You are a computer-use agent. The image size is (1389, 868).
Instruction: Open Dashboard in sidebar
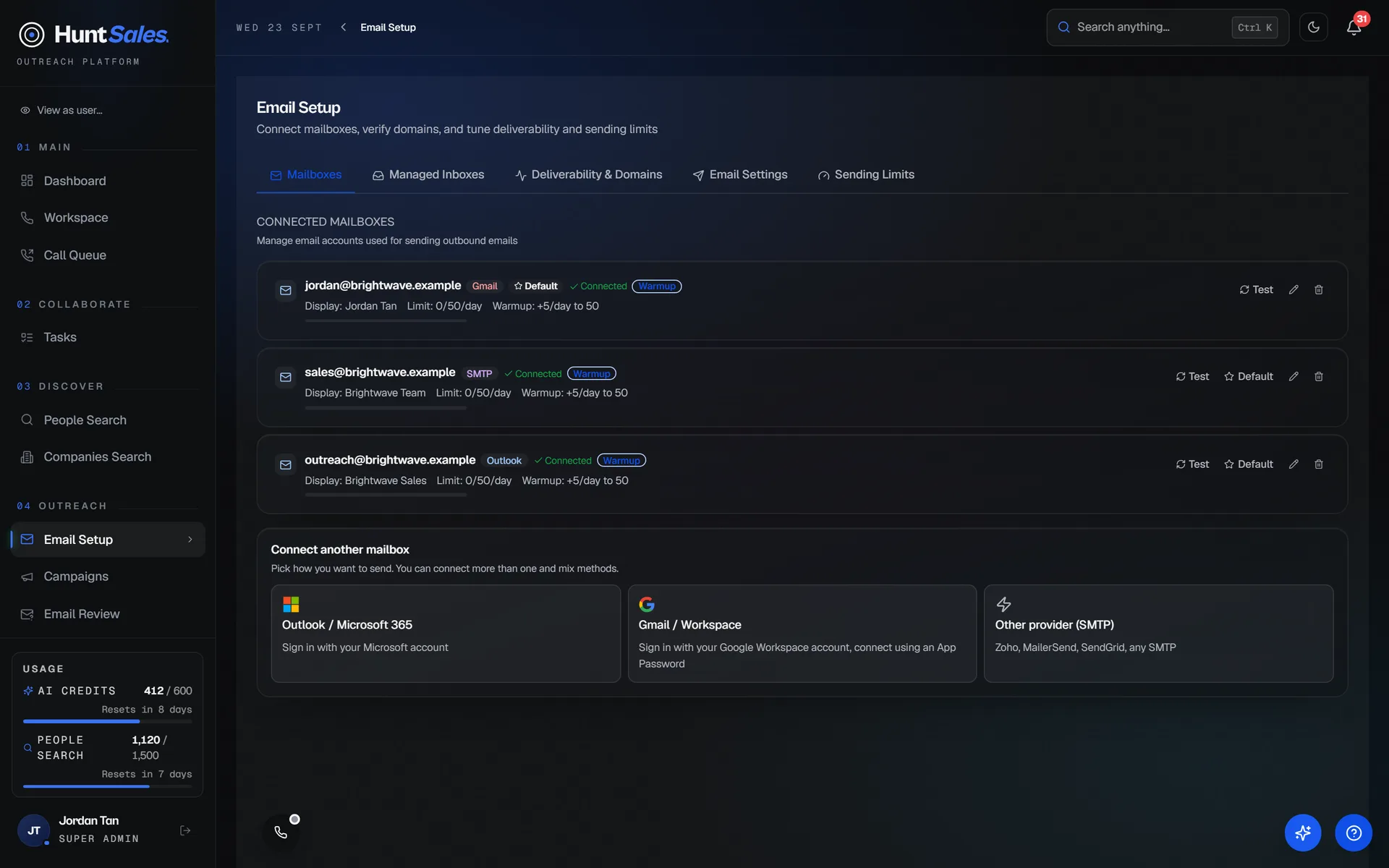click(x=108, y=181)
